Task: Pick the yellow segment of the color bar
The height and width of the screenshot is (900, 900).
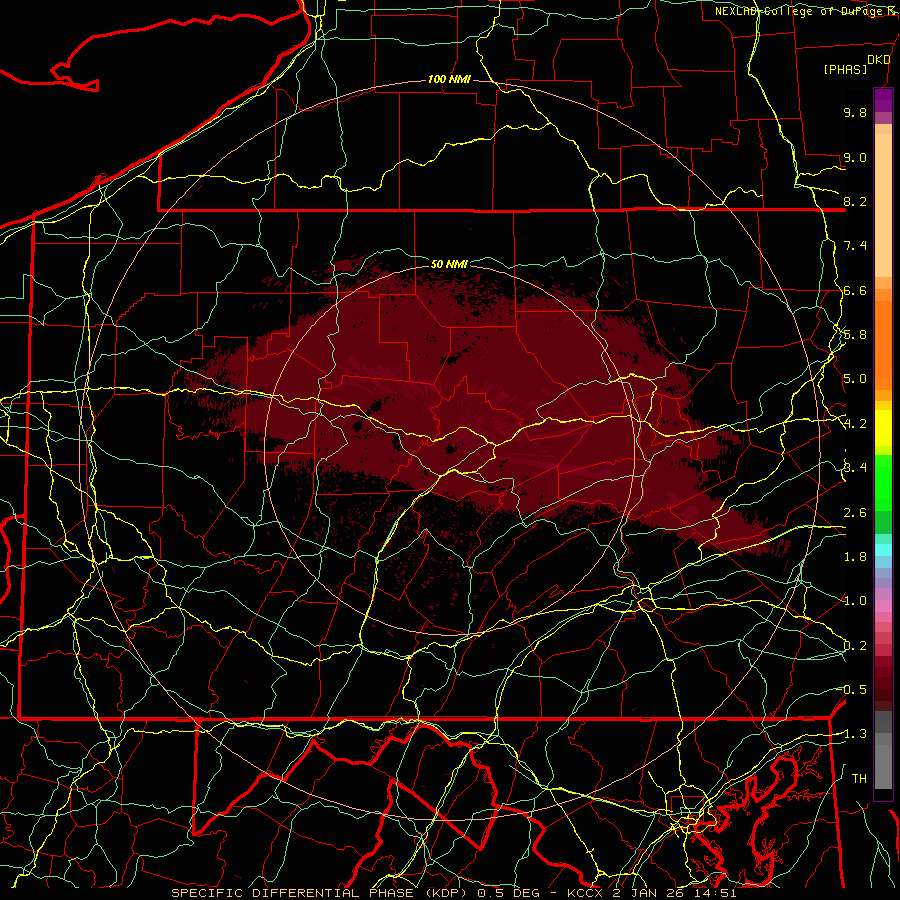Action: click(x=883, y=428)
